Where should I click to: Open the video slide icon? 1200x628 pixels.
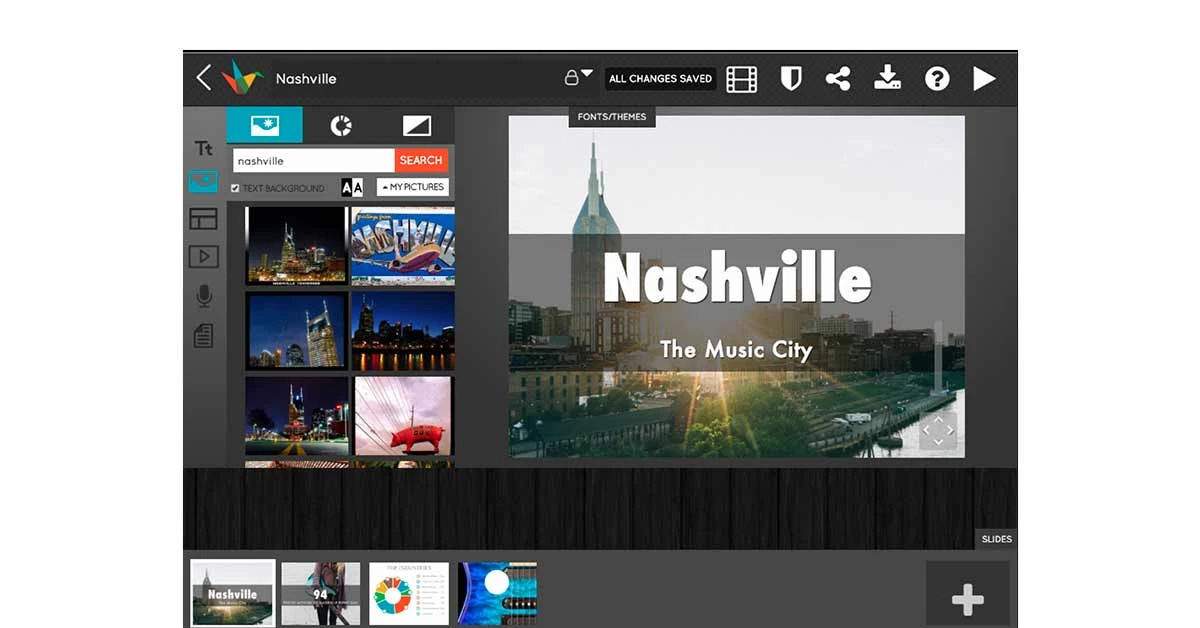pyautogui.click(x=205, y=257)
